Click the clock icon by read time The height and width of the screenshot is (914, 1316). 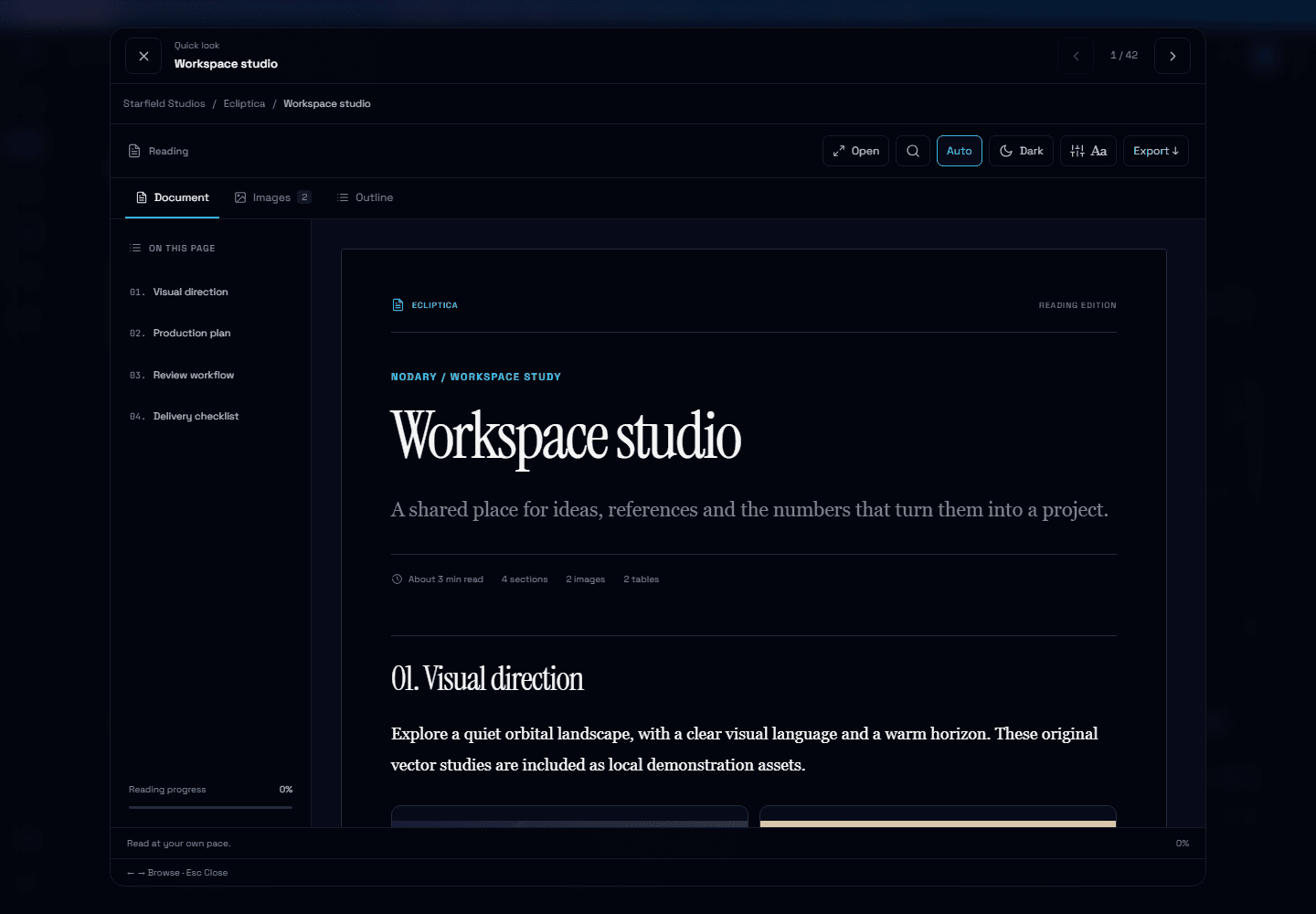(397, 579)
